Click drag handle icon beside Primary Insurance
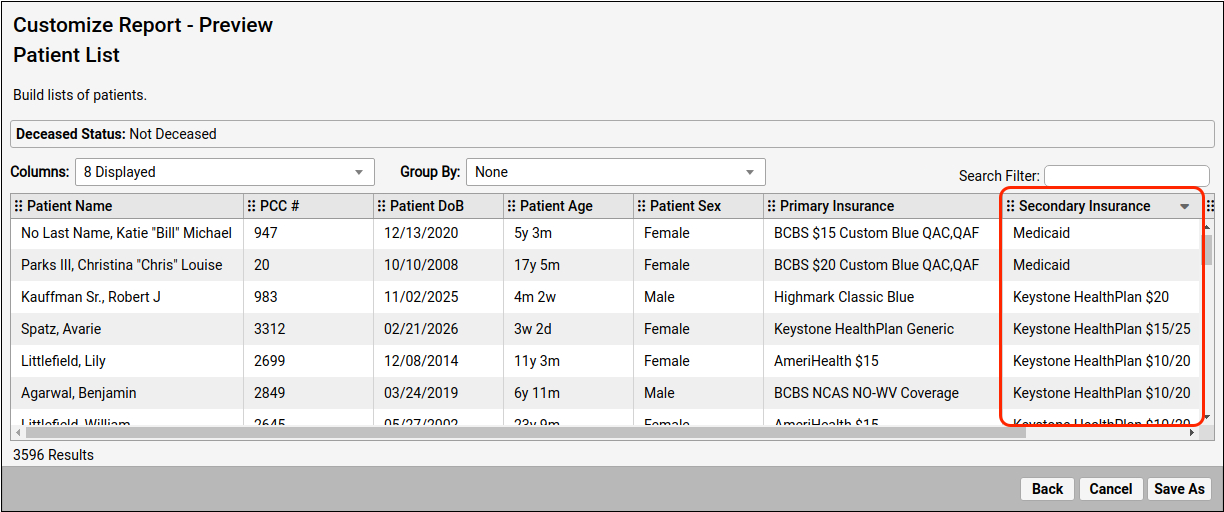Screen dimensions: 1224x512 coord(772,206)
